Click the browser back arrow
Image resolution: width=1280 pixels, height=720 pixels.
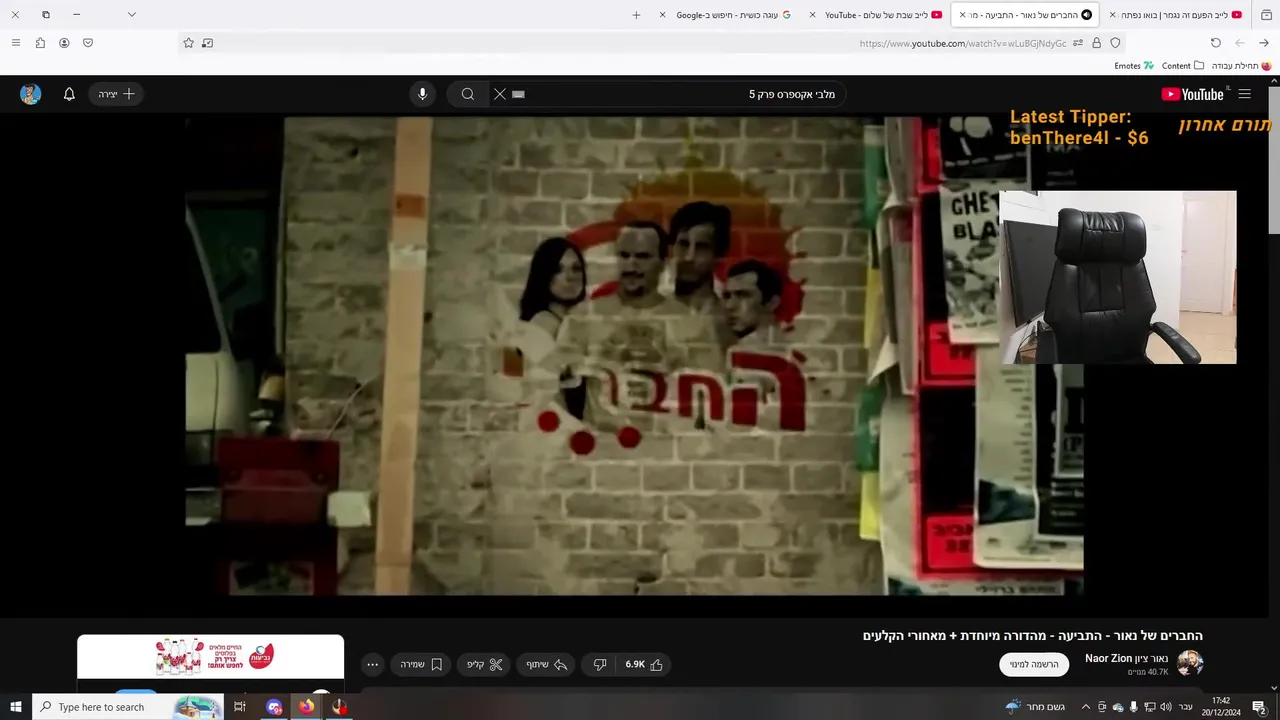1264,43
